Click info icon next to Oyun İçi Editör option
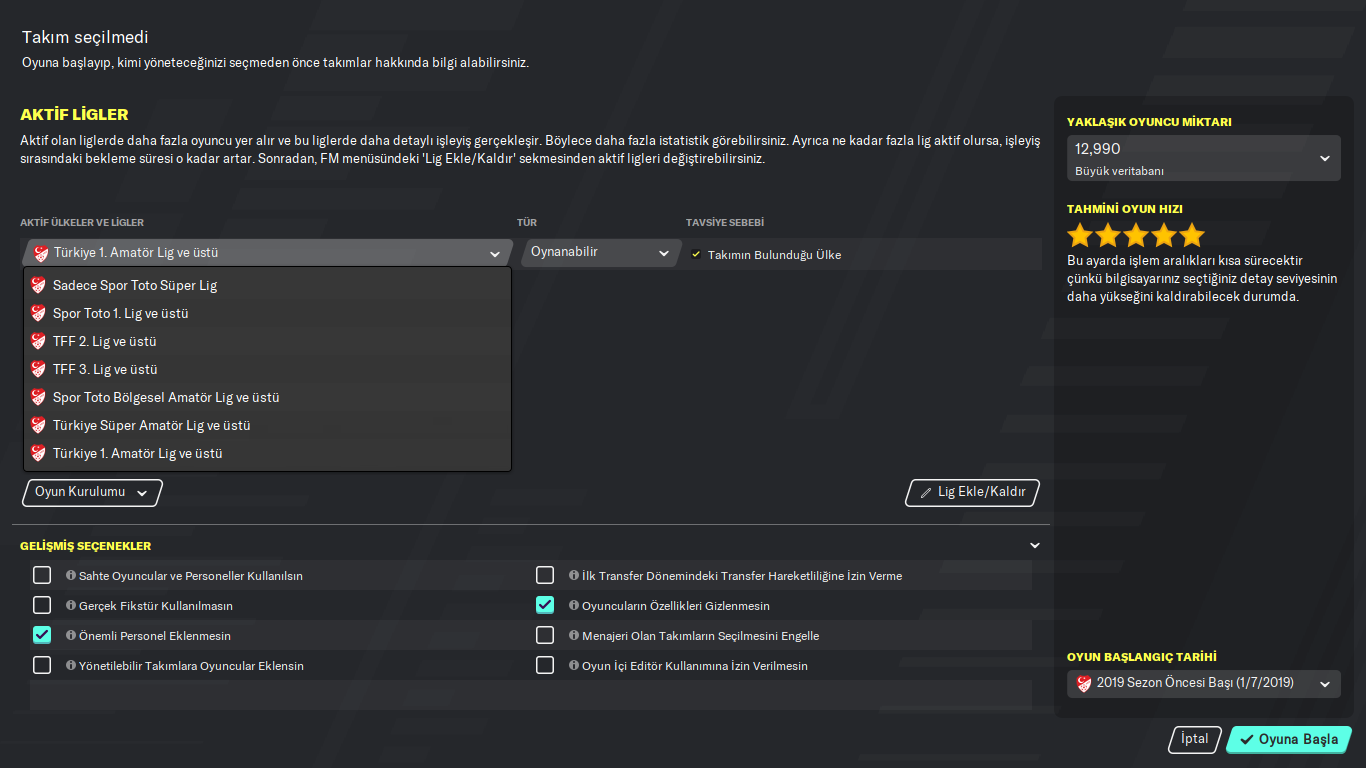Screen dimensions: 1366x768 click(x=574, y=666)
